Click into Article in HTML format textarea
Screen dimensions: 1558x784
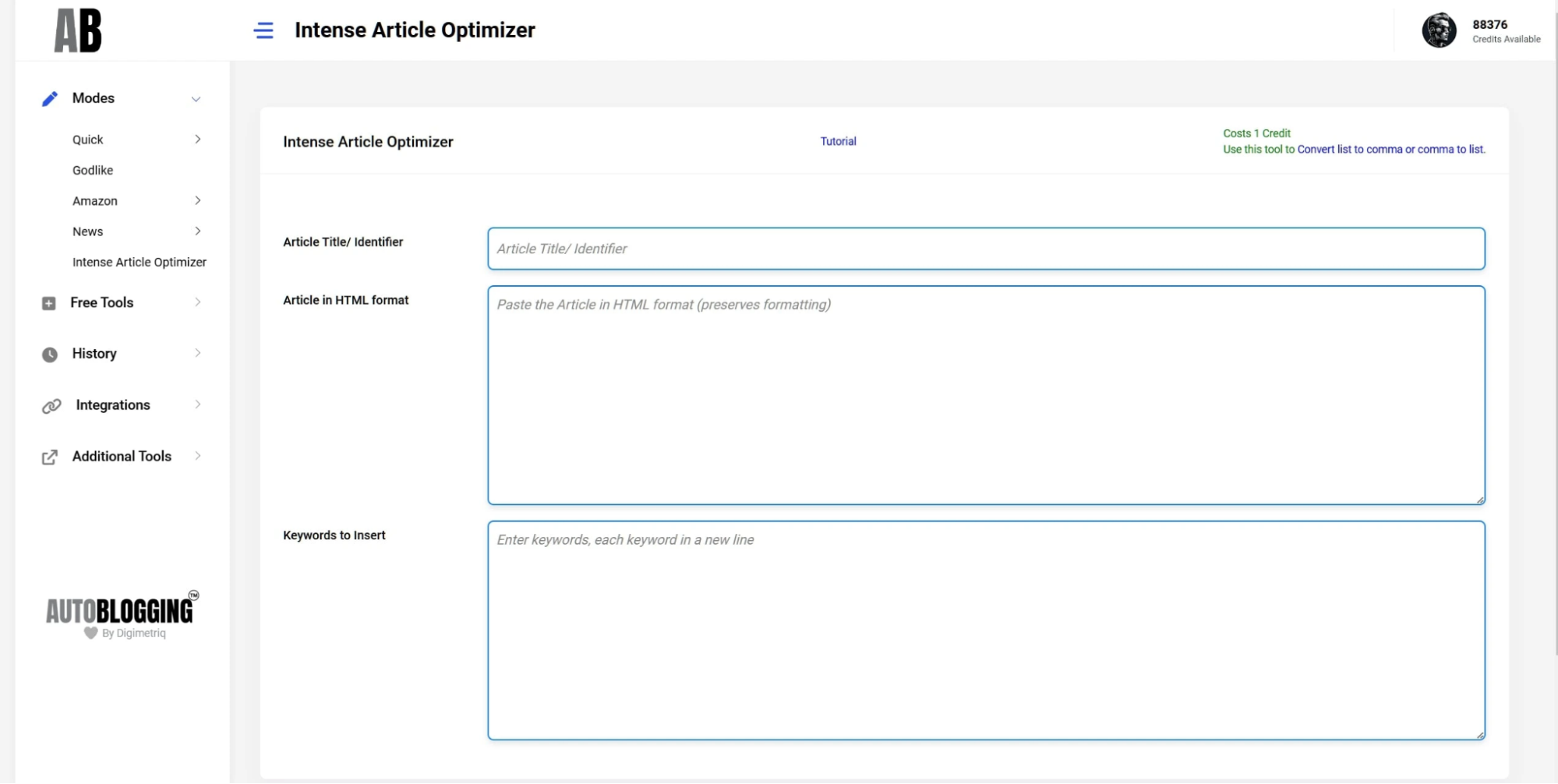coord(986,396)
